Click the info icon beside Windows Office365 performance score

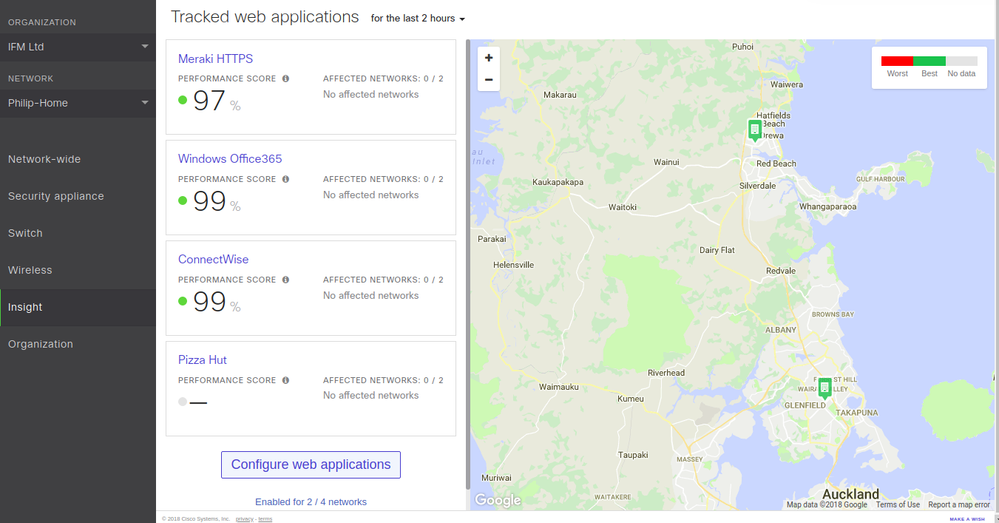pos(285,180)
